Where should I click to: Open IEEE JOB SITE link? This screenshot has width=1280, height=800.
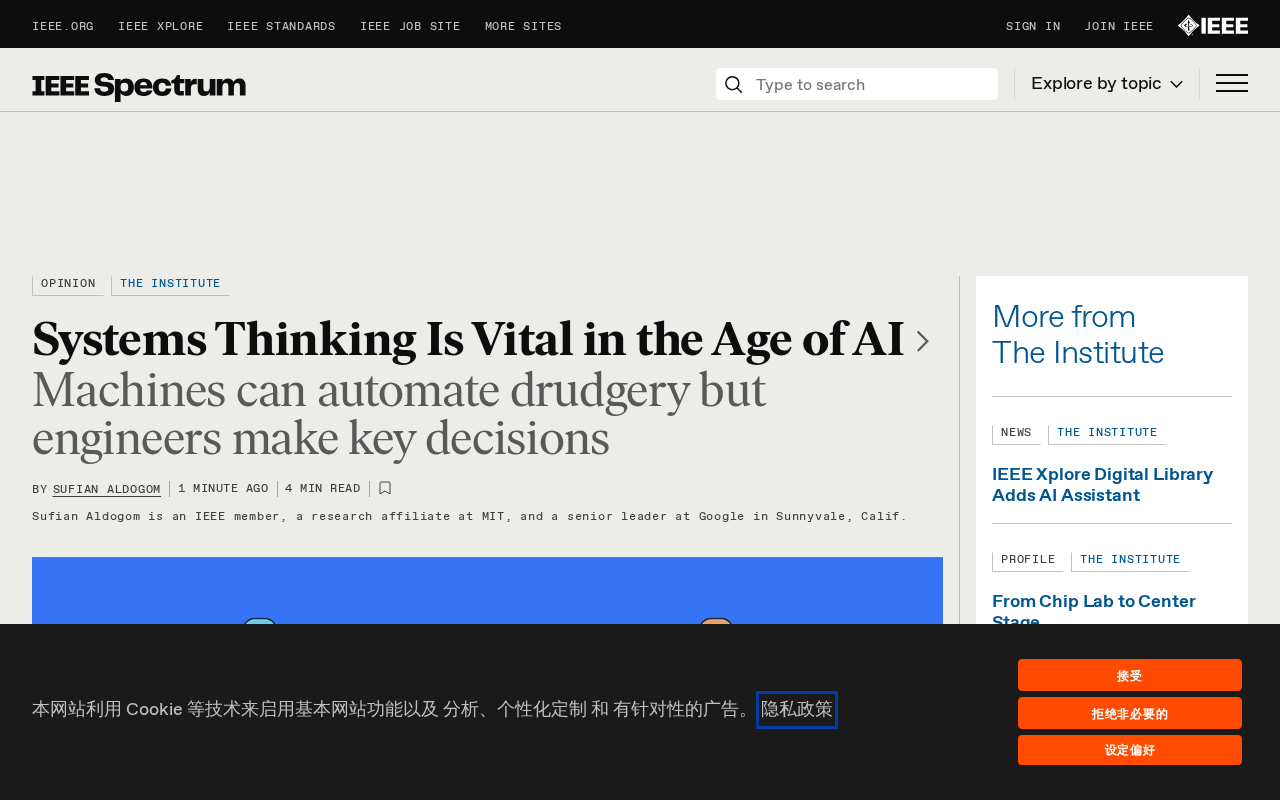tap(410, 27)
